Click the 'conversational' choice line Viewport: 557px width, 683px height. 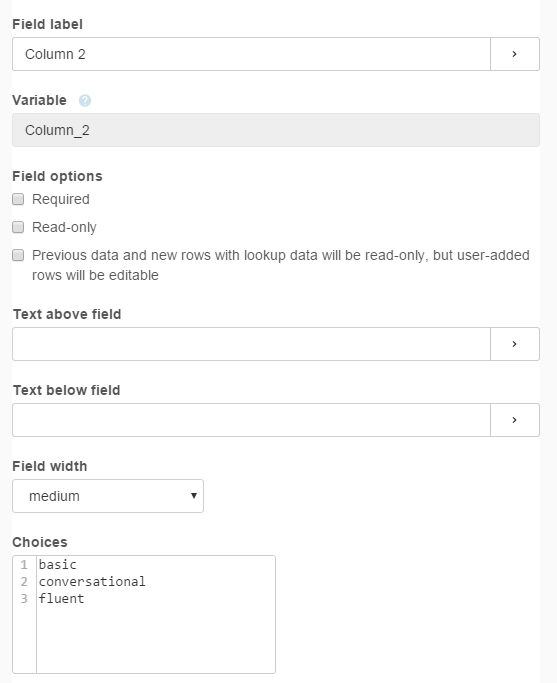92,582
